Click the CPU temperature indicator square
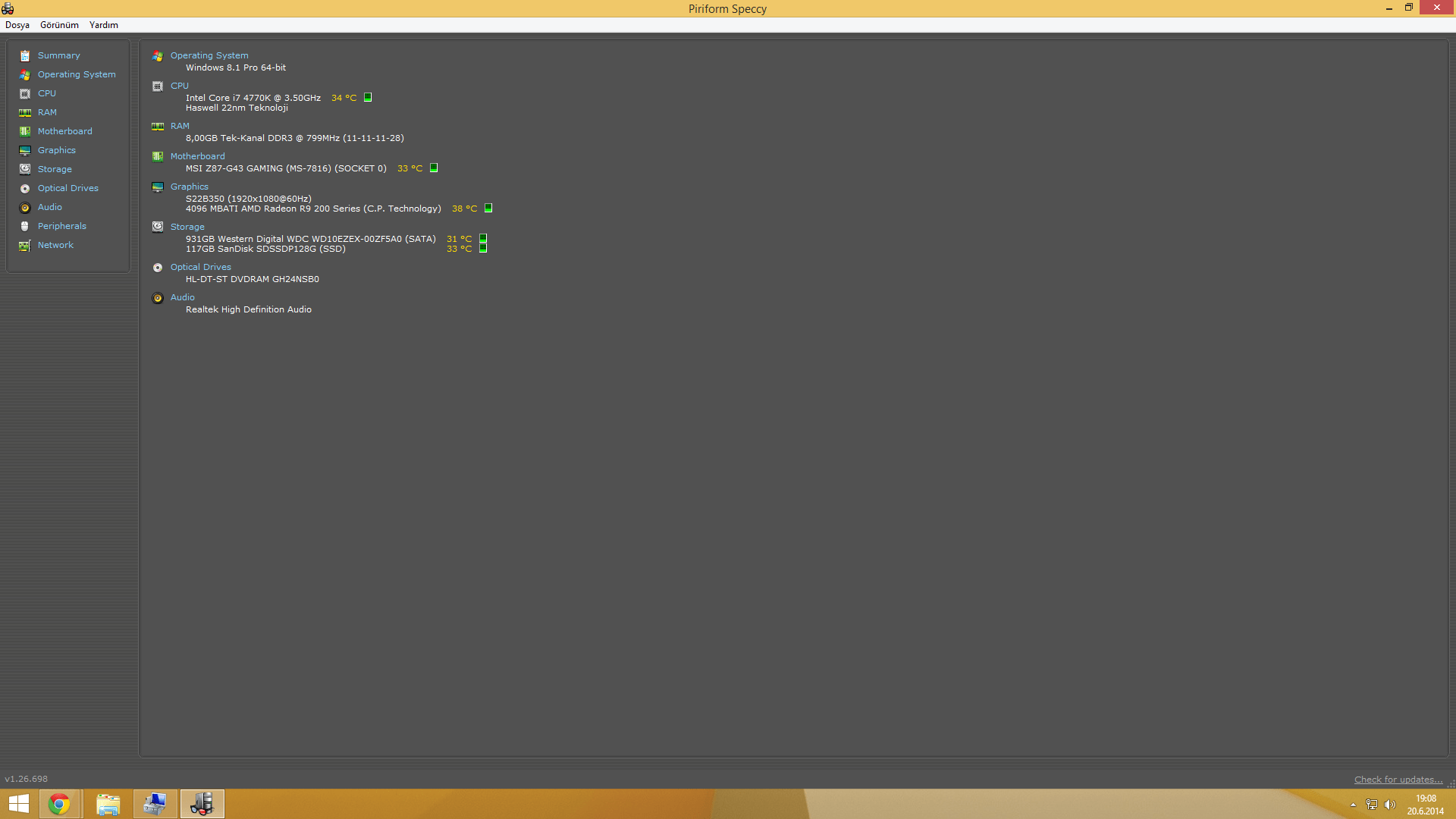 (x=368, y=98)
